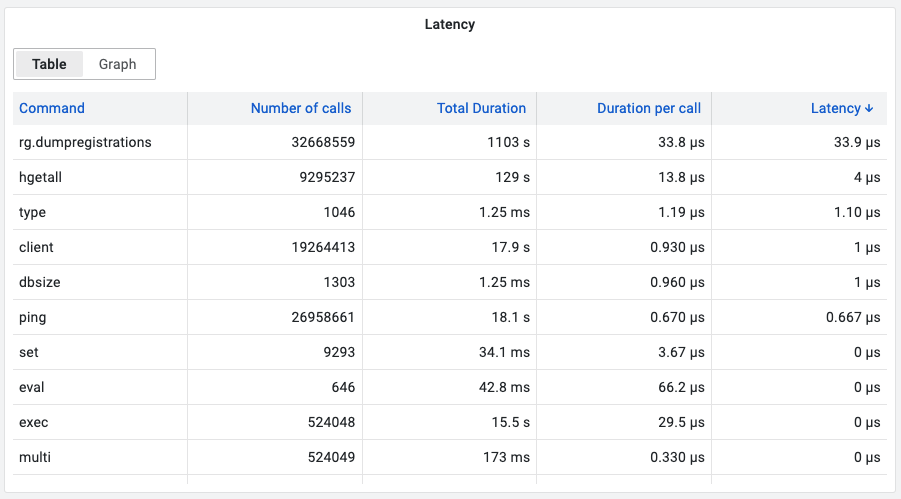
Task: Switch to the Graph view
Action: pyautogui.click(x=117, y=64)
